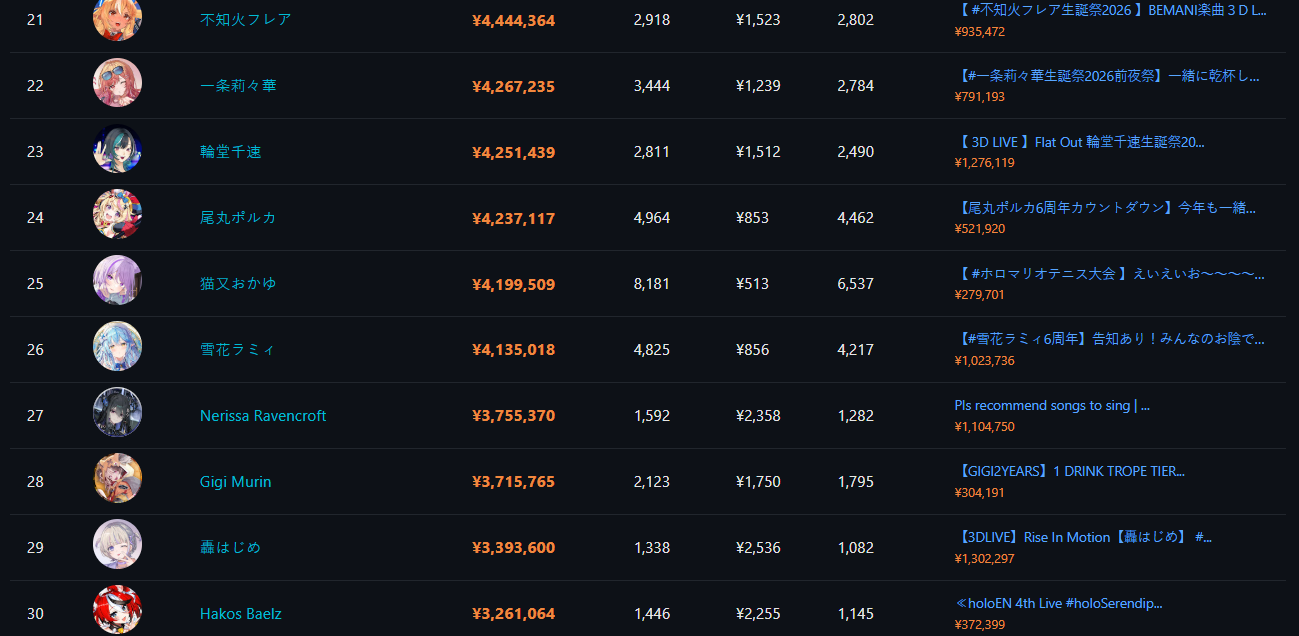Click 不知火フレア's avatar icon

pyautogui.click(x=117, y=17)
